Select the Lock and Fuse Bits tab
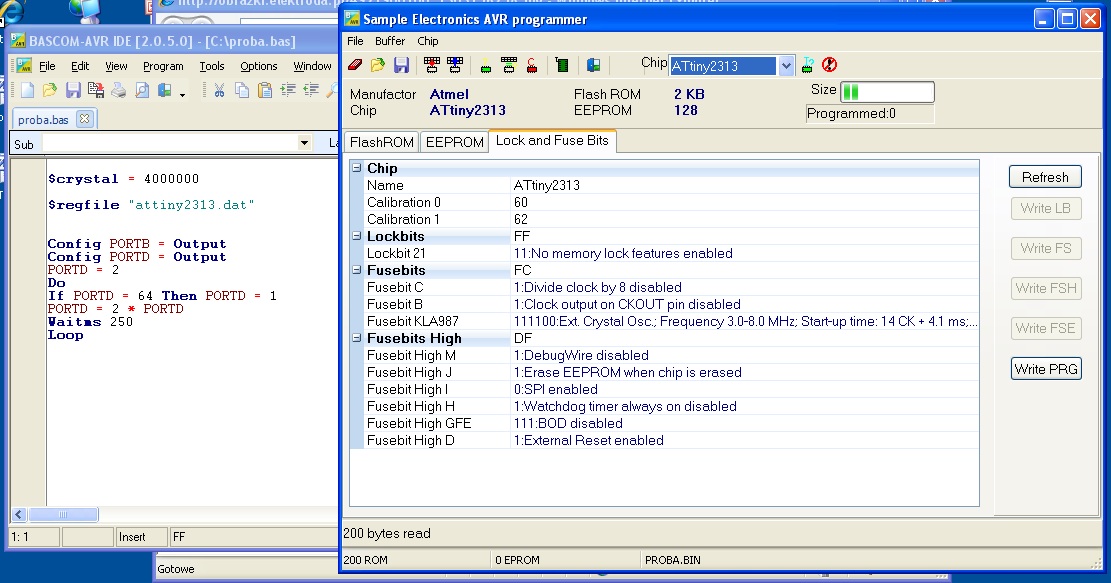Image resolution: width=1111 pixels, height=583 pixels. (x=552, y=140)
